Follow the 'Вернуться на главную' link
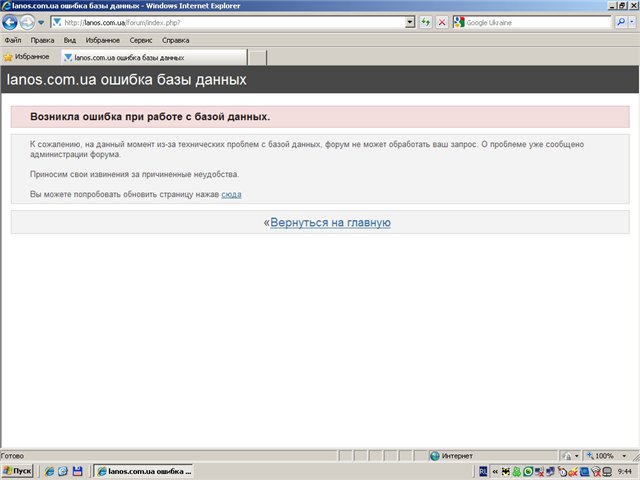This screenshot has height=480, width=640. click(330, 222)
